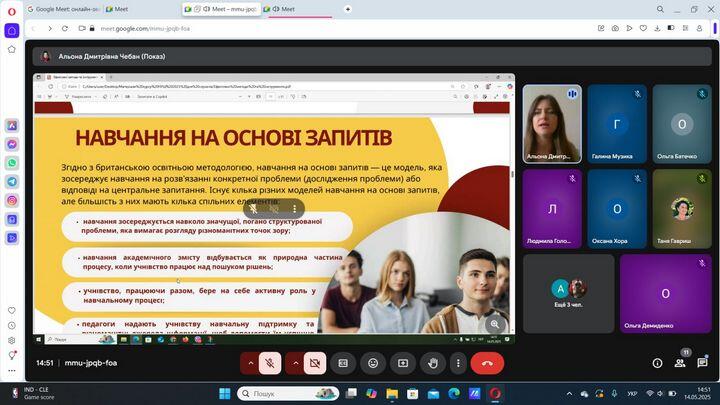This screenshot has height=405, width=720.
Task: Select Альона Дмитрівна video tile
Action: pyautogui.click(x=552, y=124)
